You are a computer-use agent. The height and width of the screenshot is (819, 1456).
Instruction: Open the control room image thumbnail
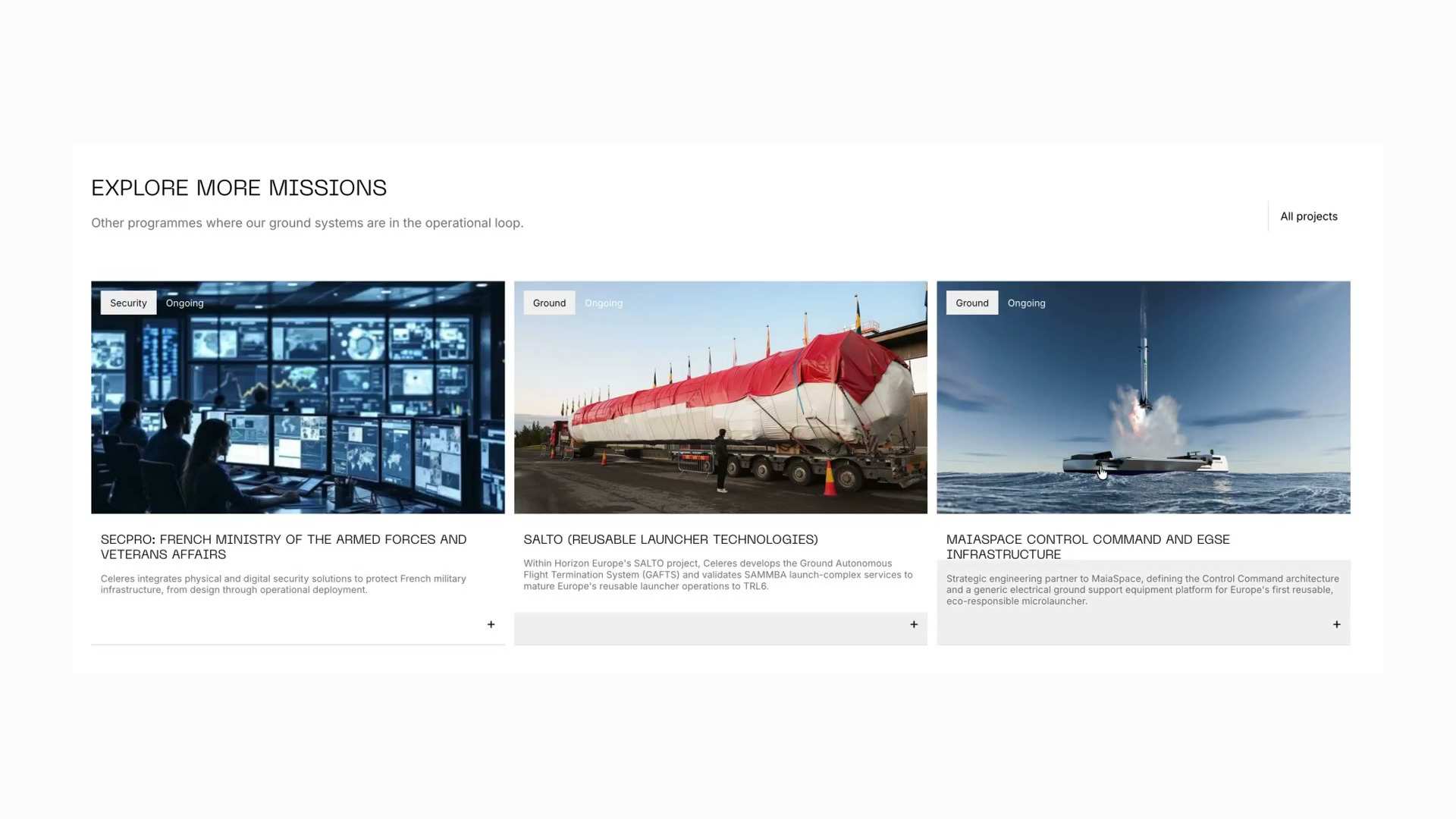click(x=298, y=397)
